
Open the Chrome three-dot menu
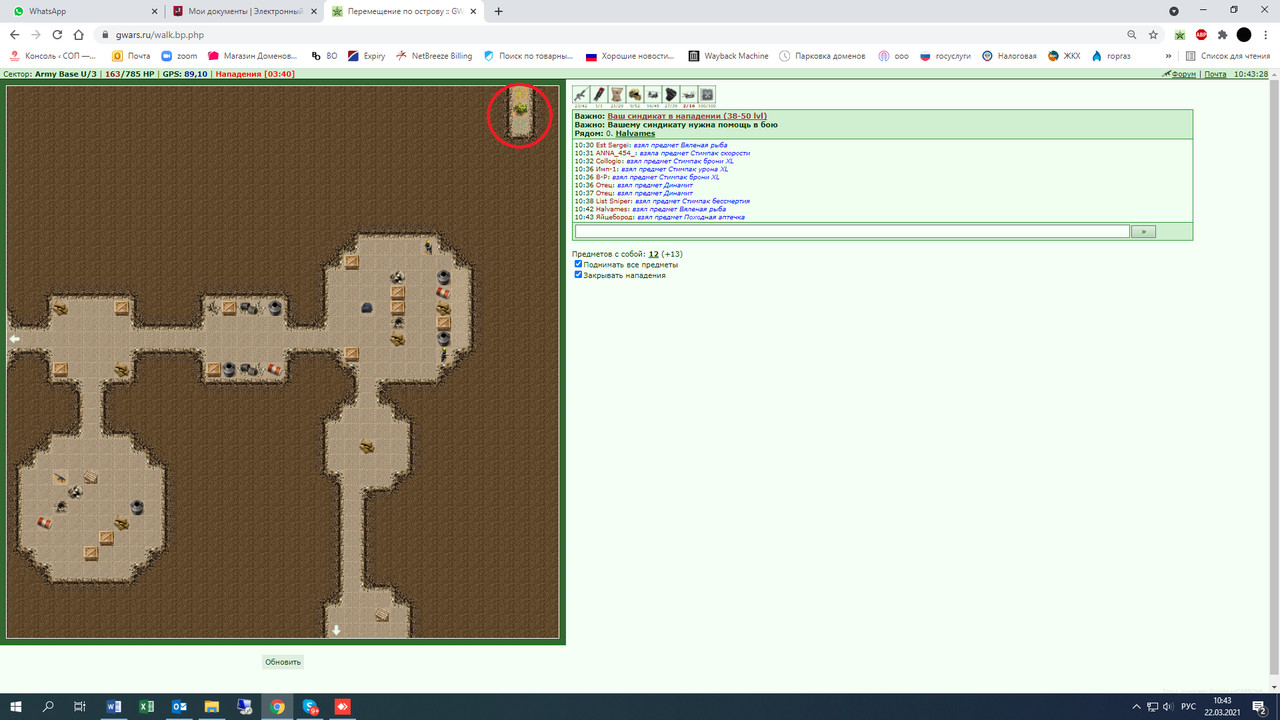coord(1265,34)
